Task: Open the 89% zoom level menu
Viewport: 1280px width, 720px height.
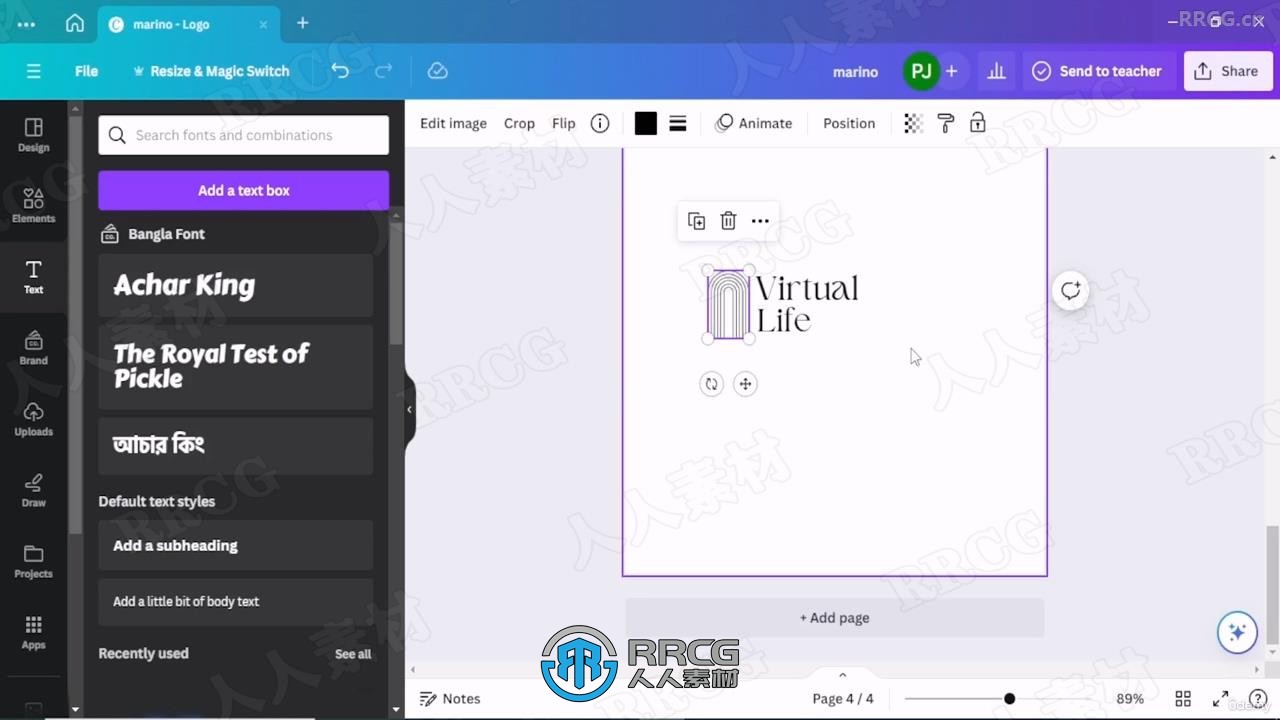Action: pos(1130,699)
